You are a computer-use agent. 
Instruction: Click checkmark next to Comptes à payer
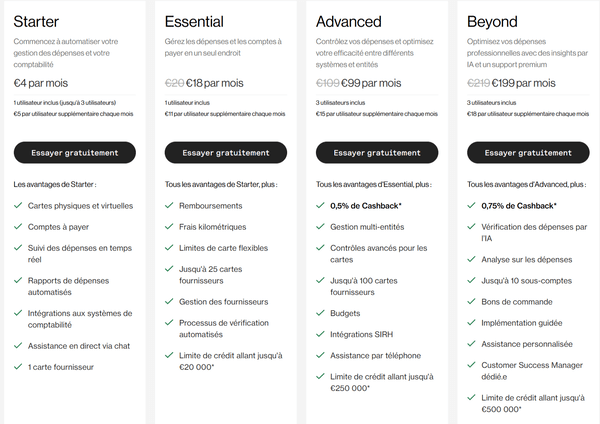click(19, 227)
